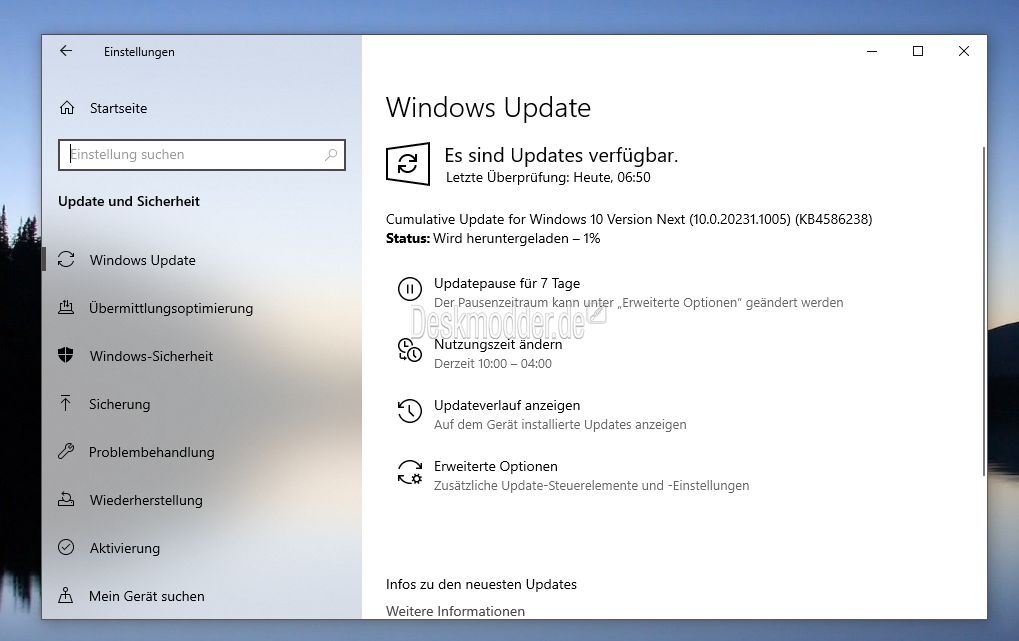Image resolution: width=1019 pixels, height=641 pixels.
Task: Open the Mein Gerät suchen locator icon
Action: (x=66, y=595)
